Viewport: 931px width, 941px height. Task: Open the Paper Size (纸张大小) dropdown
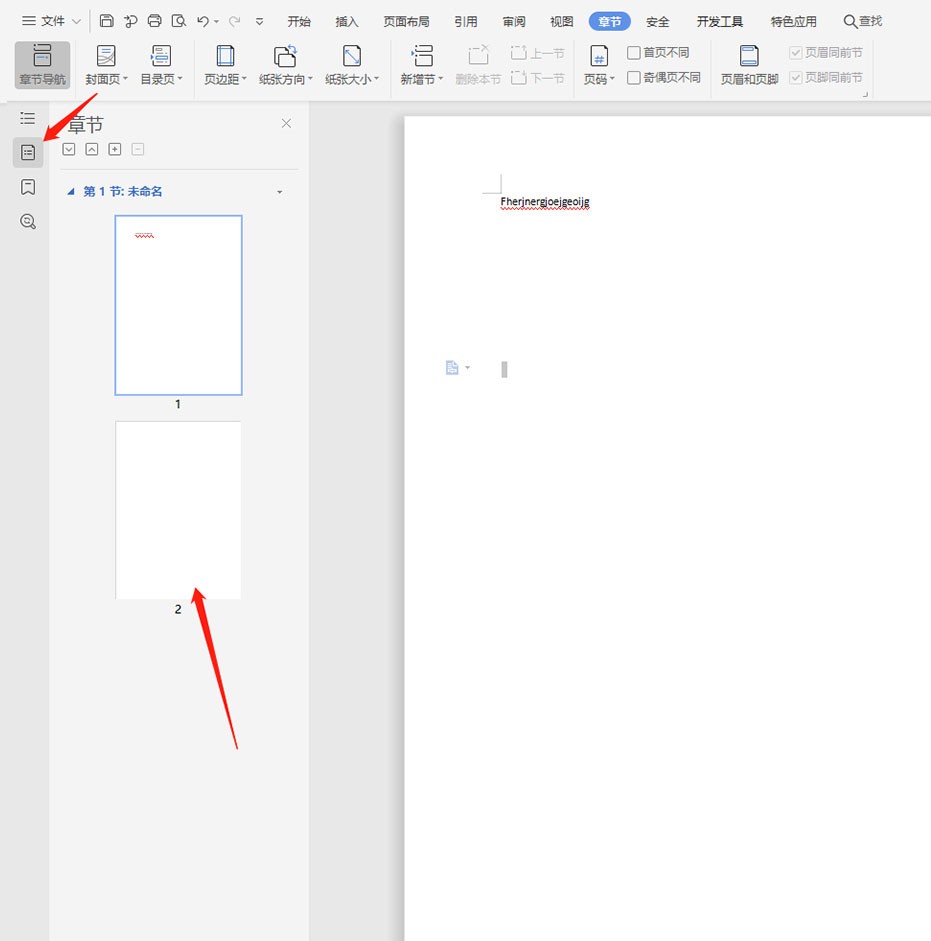[352, 65]
